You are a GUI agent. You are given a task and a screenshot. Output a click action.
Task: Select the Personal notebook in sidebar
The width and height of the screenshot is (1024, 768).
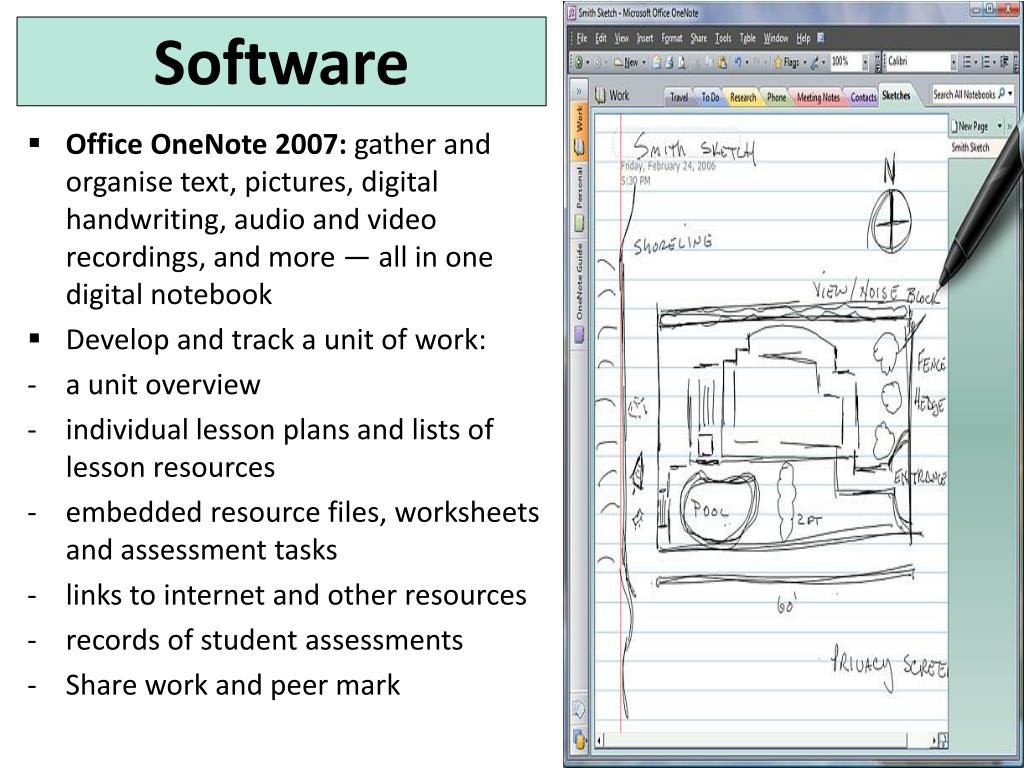coord(579,199)
